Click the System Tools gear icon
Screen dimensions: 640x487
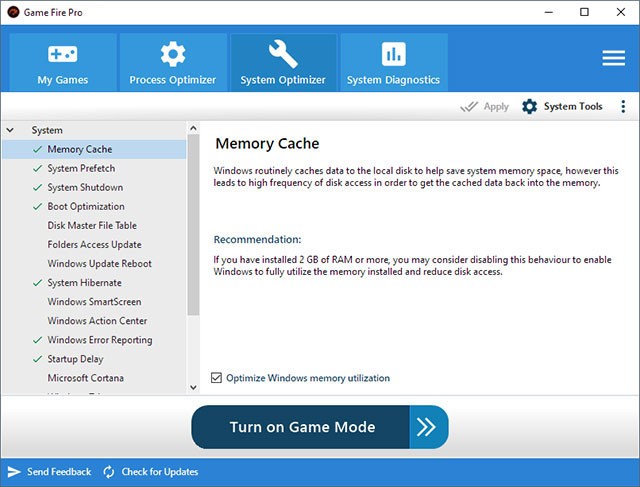(x=530, y=107)
